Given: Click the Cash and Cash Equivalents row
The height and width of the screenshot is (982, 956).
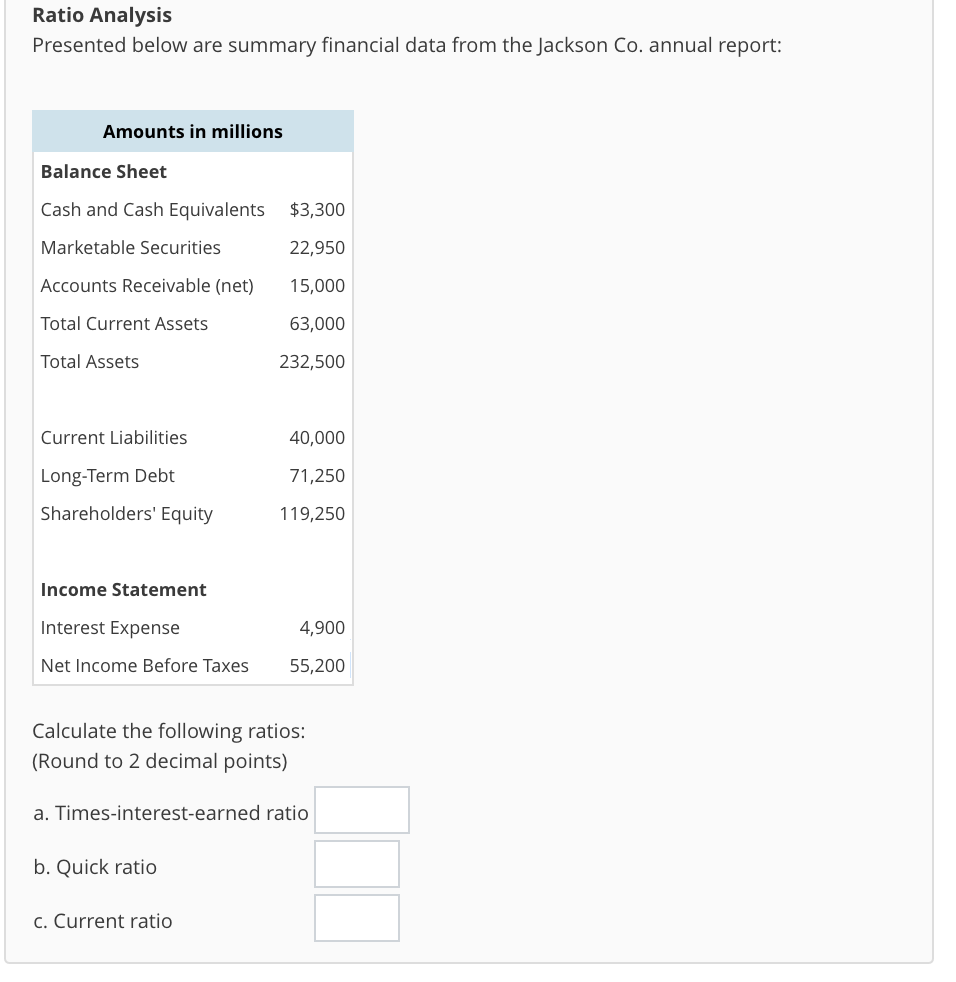Looking at the screenshot, I should tap(152, 209).
